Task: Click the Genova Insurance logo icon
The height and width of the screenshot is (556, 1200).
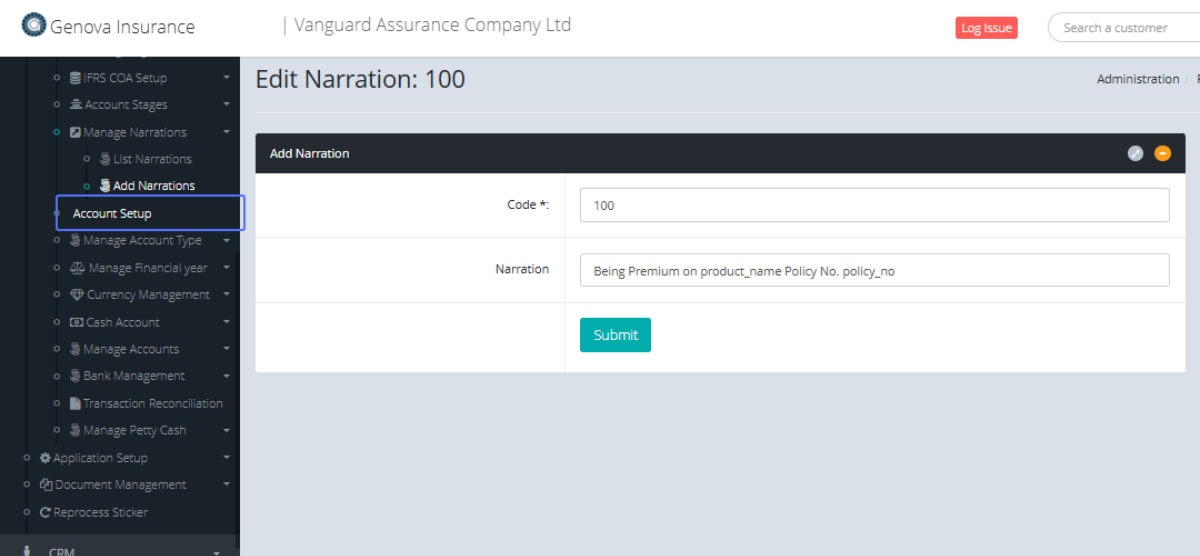Action: click(x=33, y=25)
